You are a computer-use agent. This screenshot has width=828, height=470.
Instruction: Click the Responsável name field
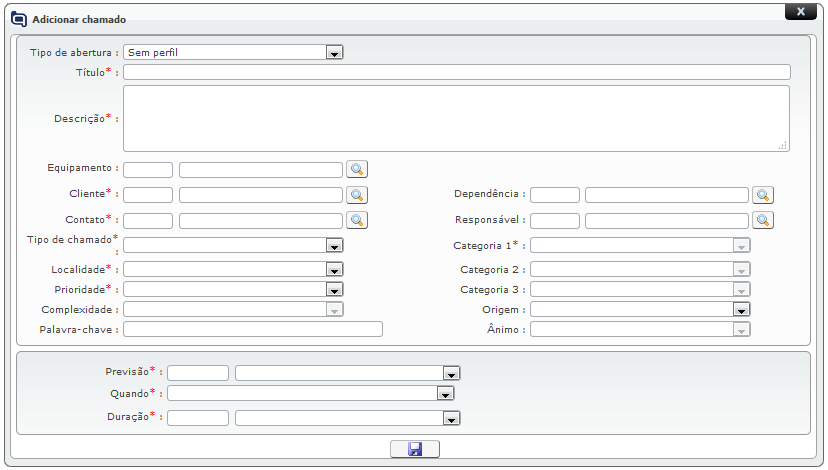click(667, 221)
